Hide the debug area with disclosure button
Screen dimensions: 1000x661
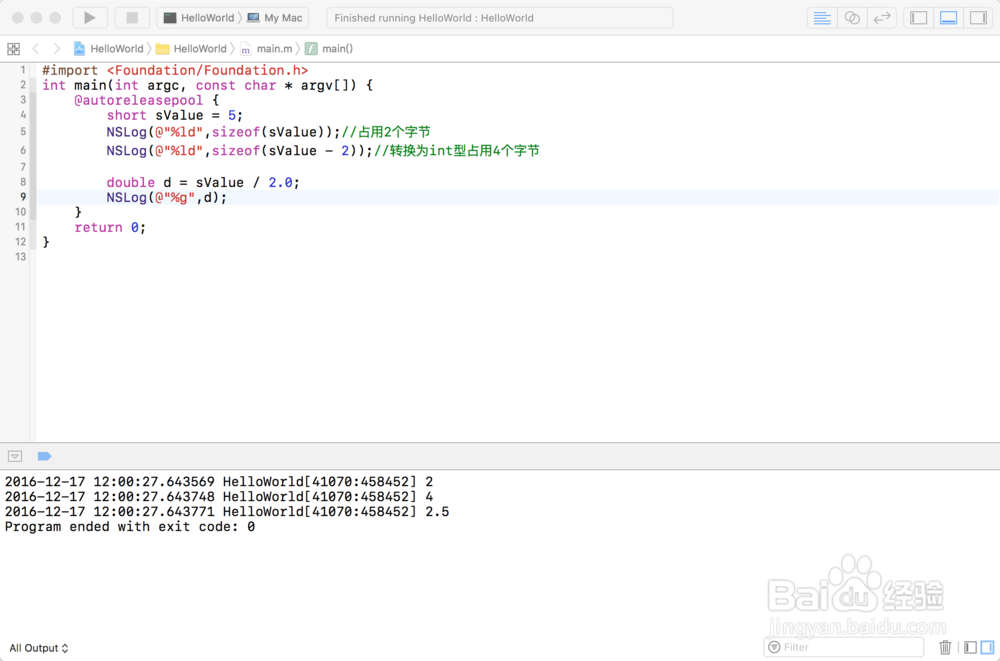point(15,456)
